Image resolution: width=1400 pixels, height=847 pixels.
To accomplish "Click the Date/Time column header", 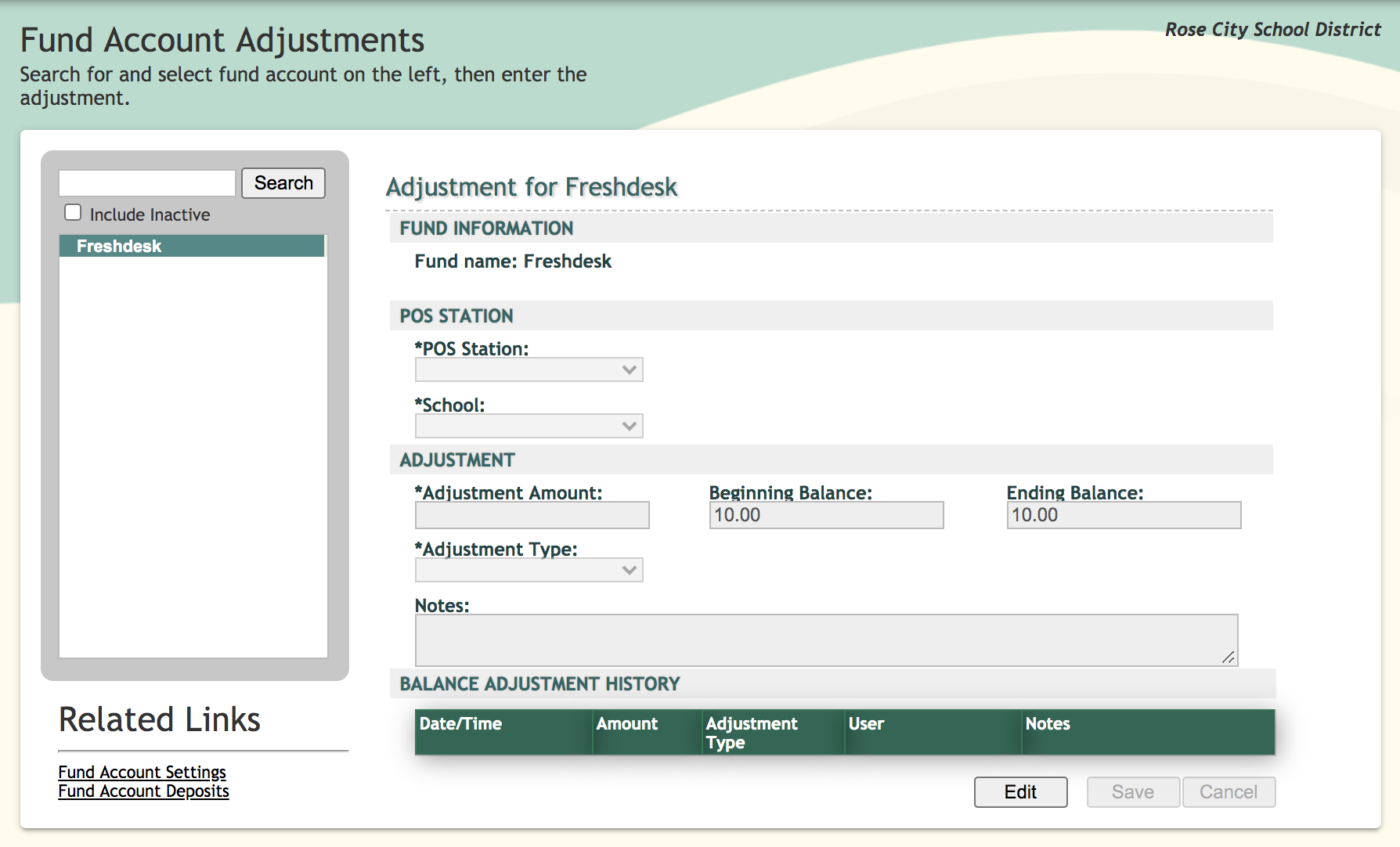I will 503,732.
